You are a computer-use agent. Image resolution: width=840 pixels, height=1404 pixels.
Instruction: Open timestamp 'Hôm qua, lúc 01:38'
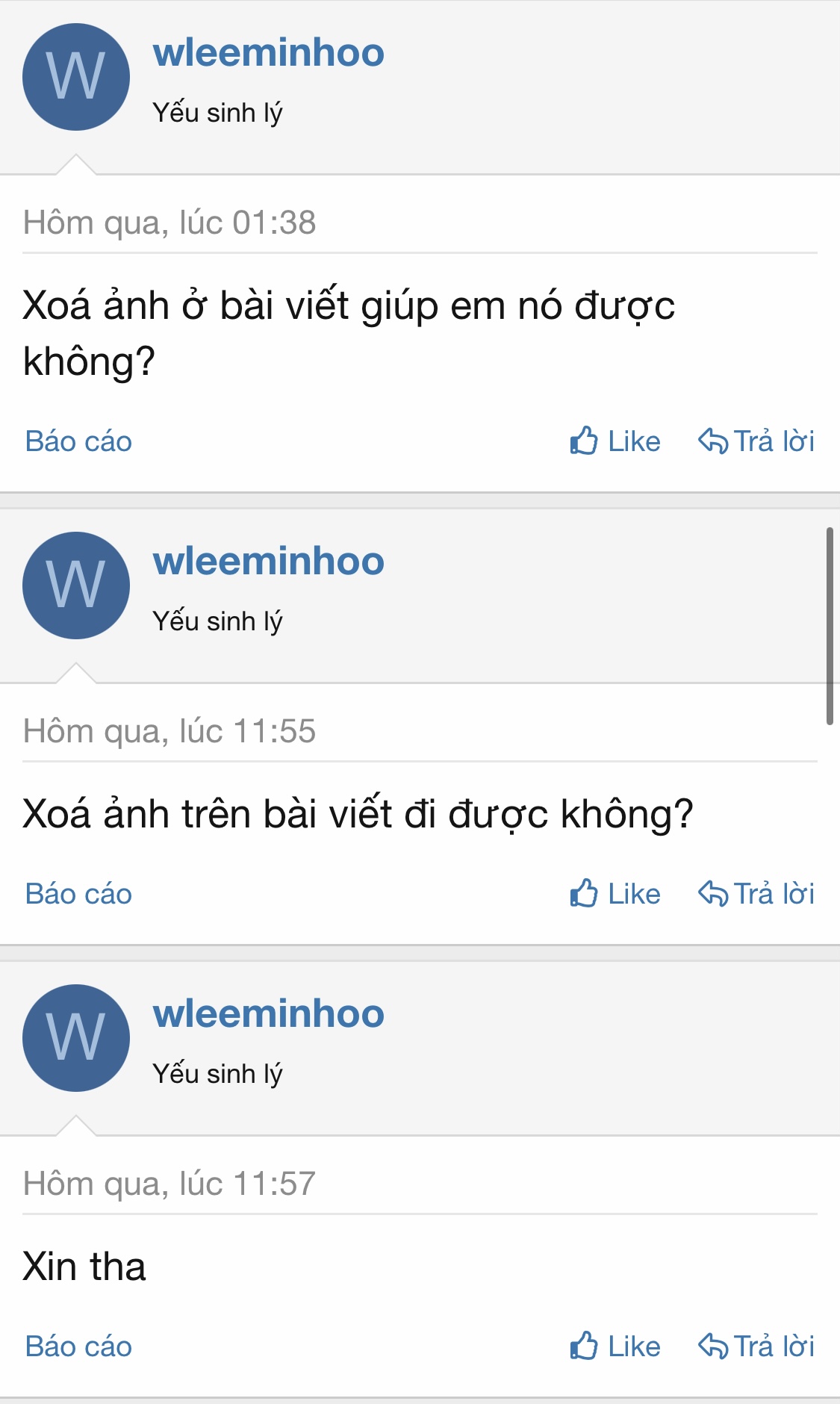click(169, 223)
